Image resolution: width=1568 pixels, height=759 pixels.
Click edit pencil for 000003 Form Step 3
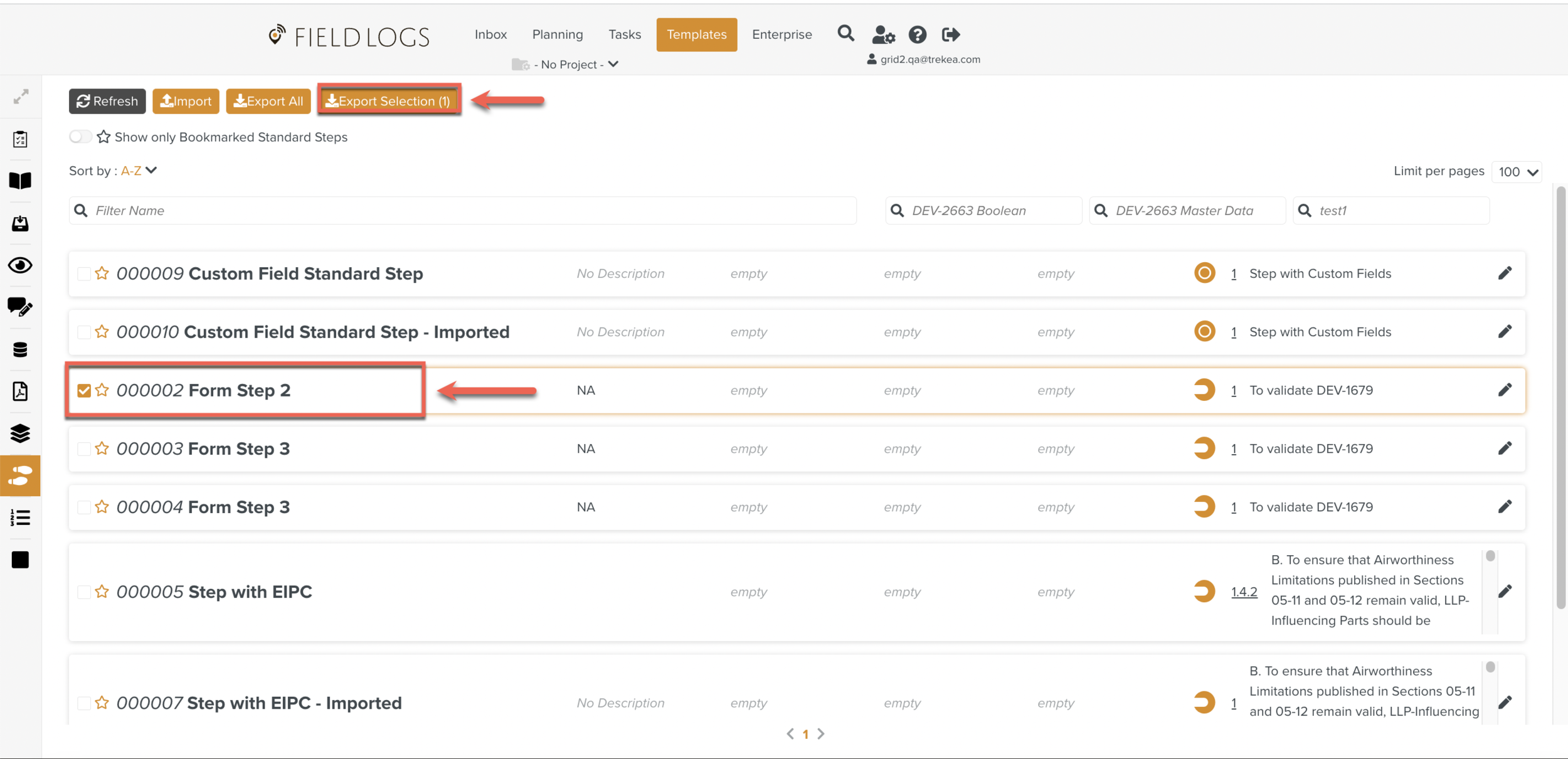click(1505, 448)
